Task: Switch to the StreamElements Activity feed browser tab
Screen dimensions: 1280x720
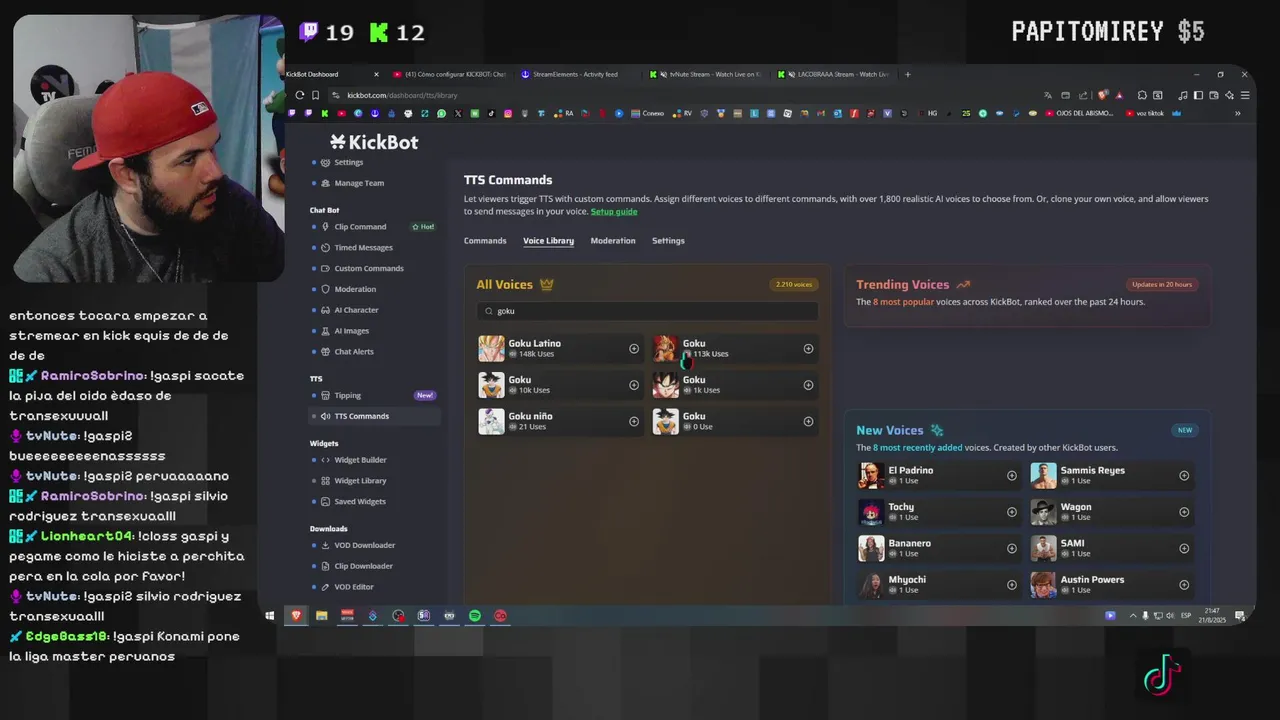Action: tap(575, 74)
